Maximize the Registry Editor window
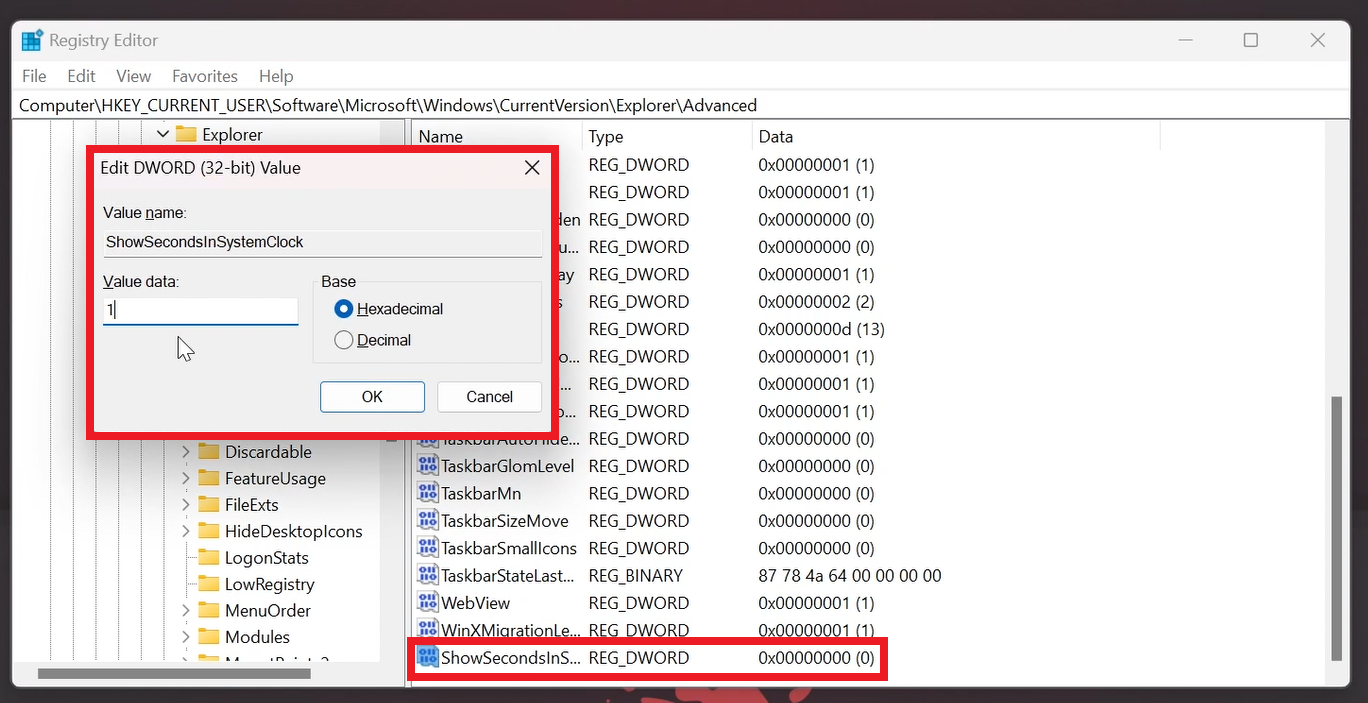Screen dimensions: 1368x703 [x=1250, y=40]
